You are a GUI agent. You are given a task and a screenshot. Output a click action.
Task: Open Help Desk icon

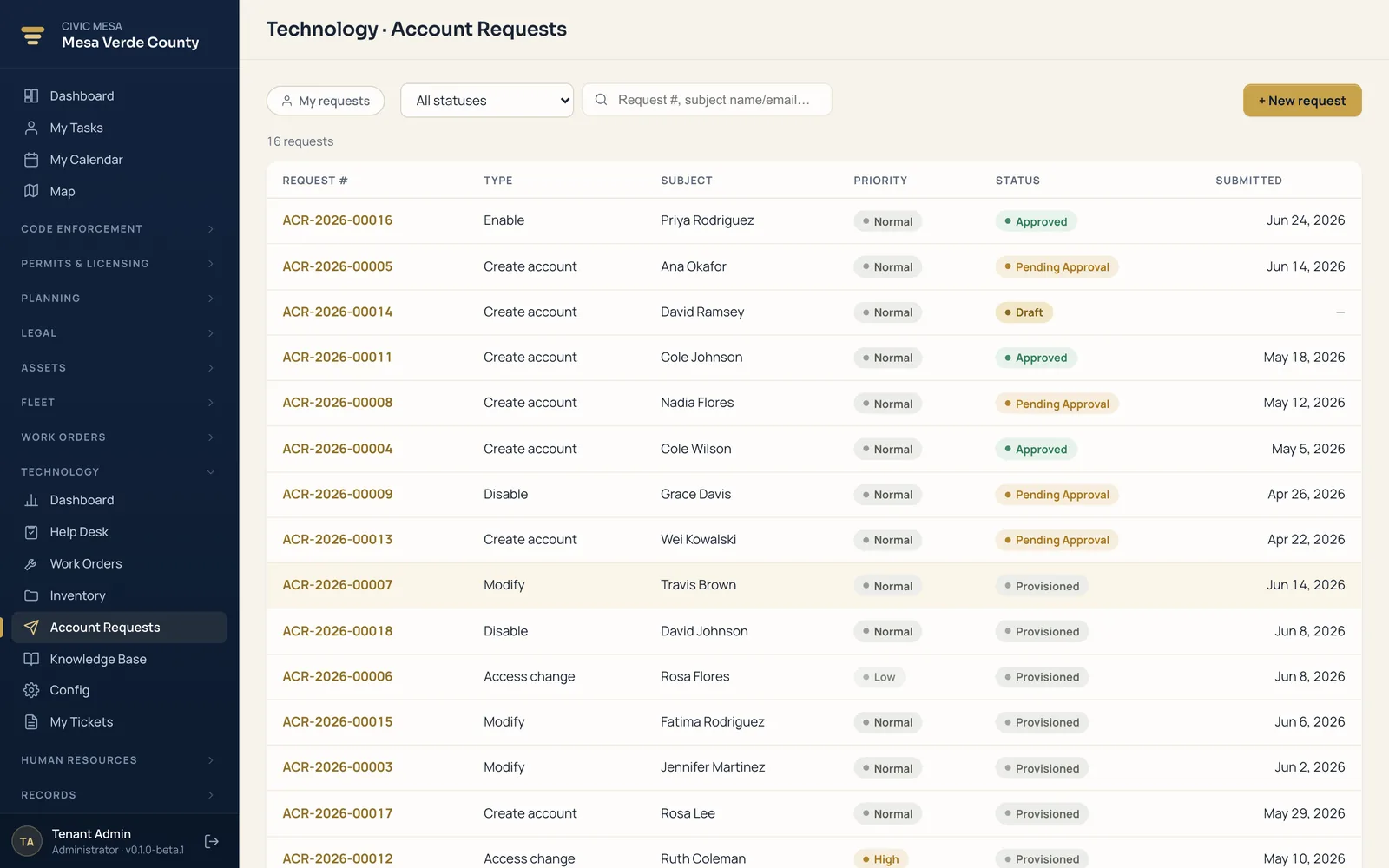pyautogui.click(x=31, y=532)
